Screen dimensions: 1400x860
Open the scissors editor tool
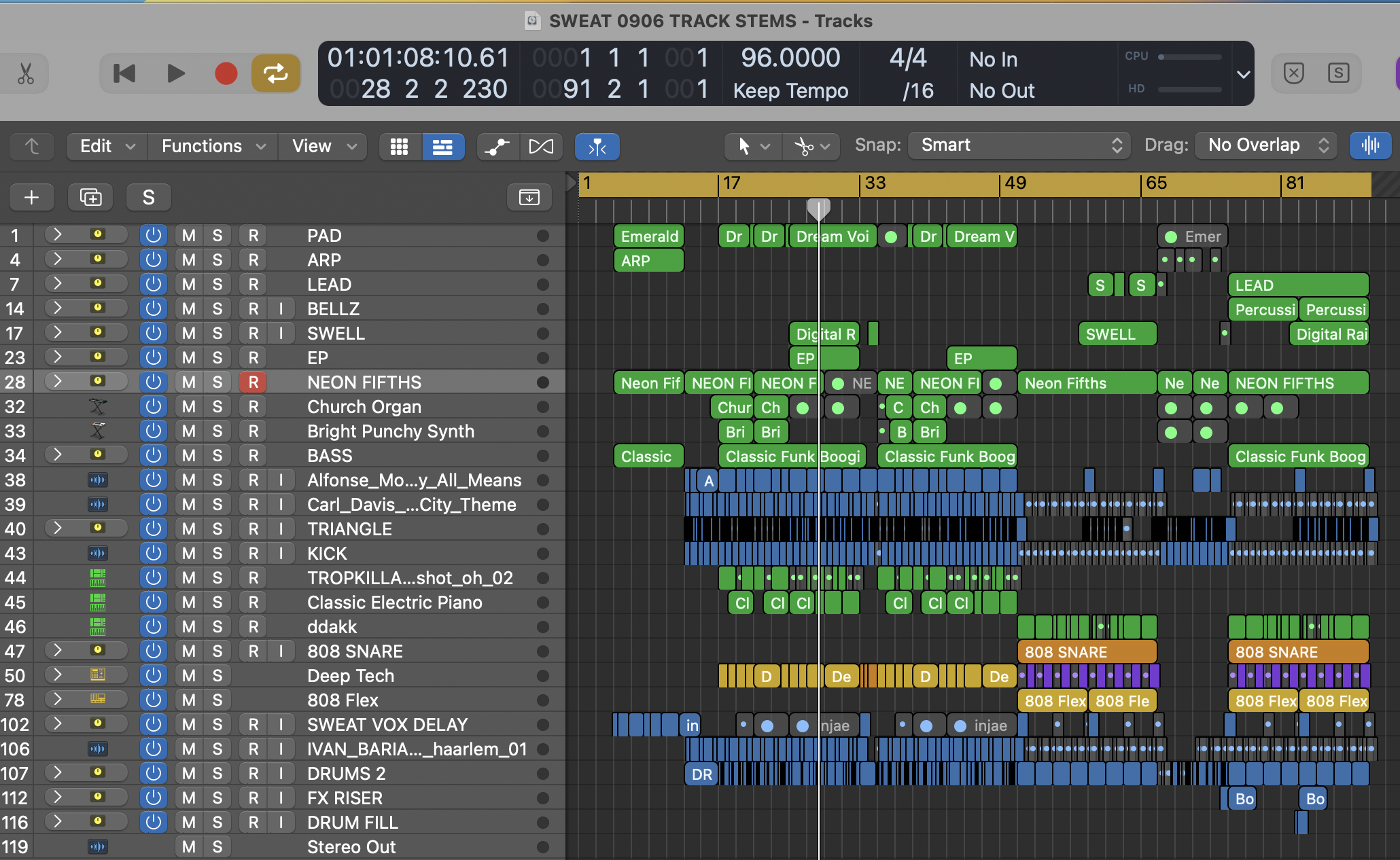pyautogui.click(x=26, y=73)
